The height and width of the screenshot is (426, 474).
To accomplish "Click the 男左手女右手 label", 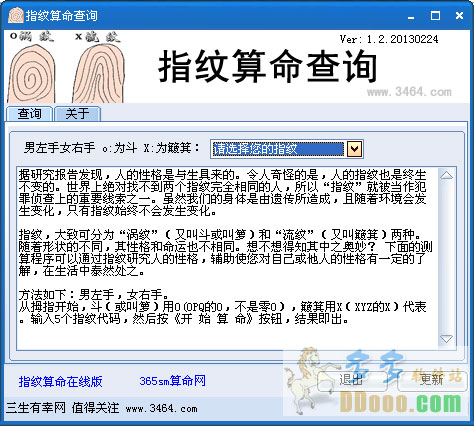I will 59,148.
